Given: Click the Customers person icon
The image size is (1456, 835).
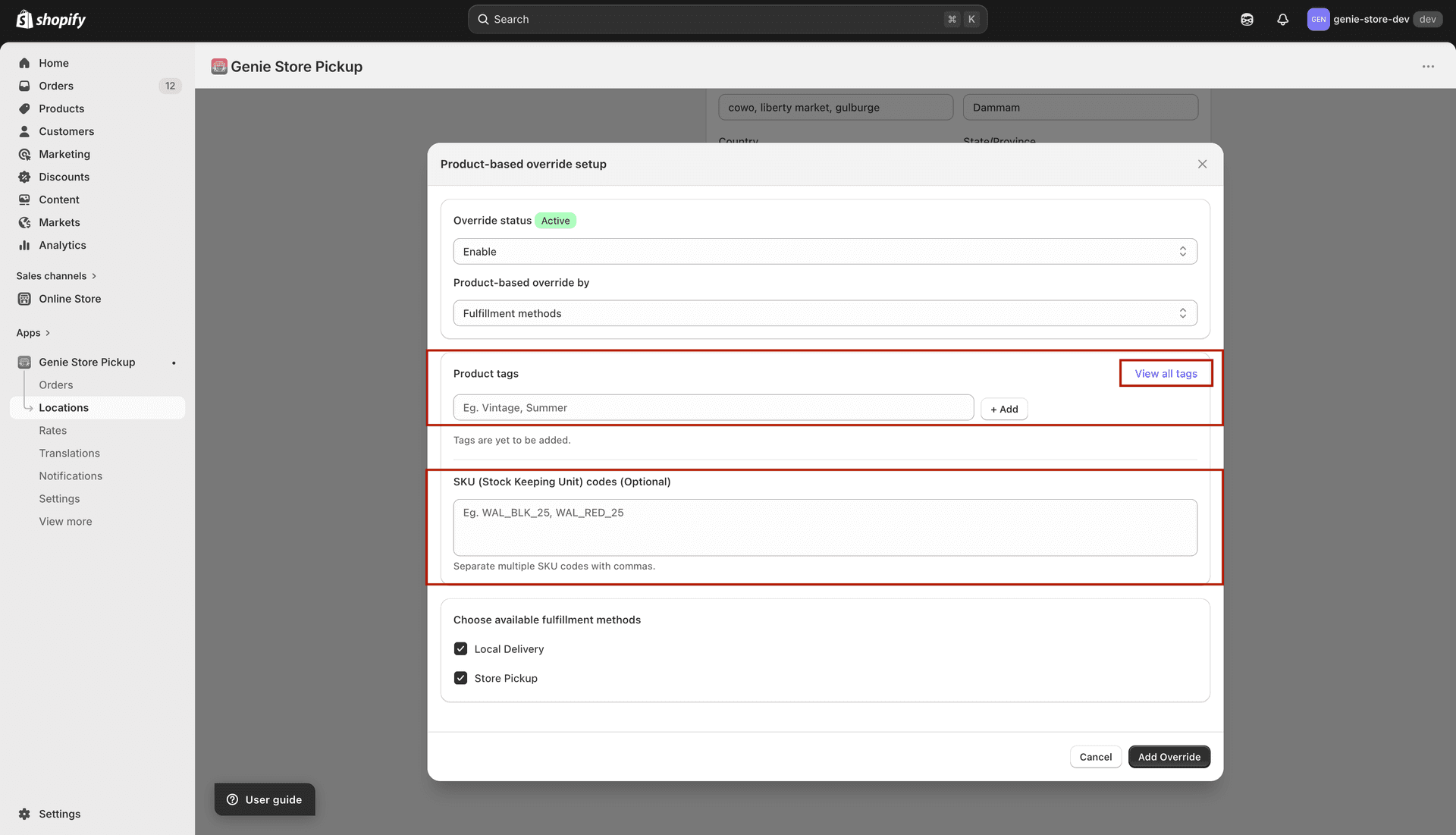Looking at the screenshot, I should 24,131.
